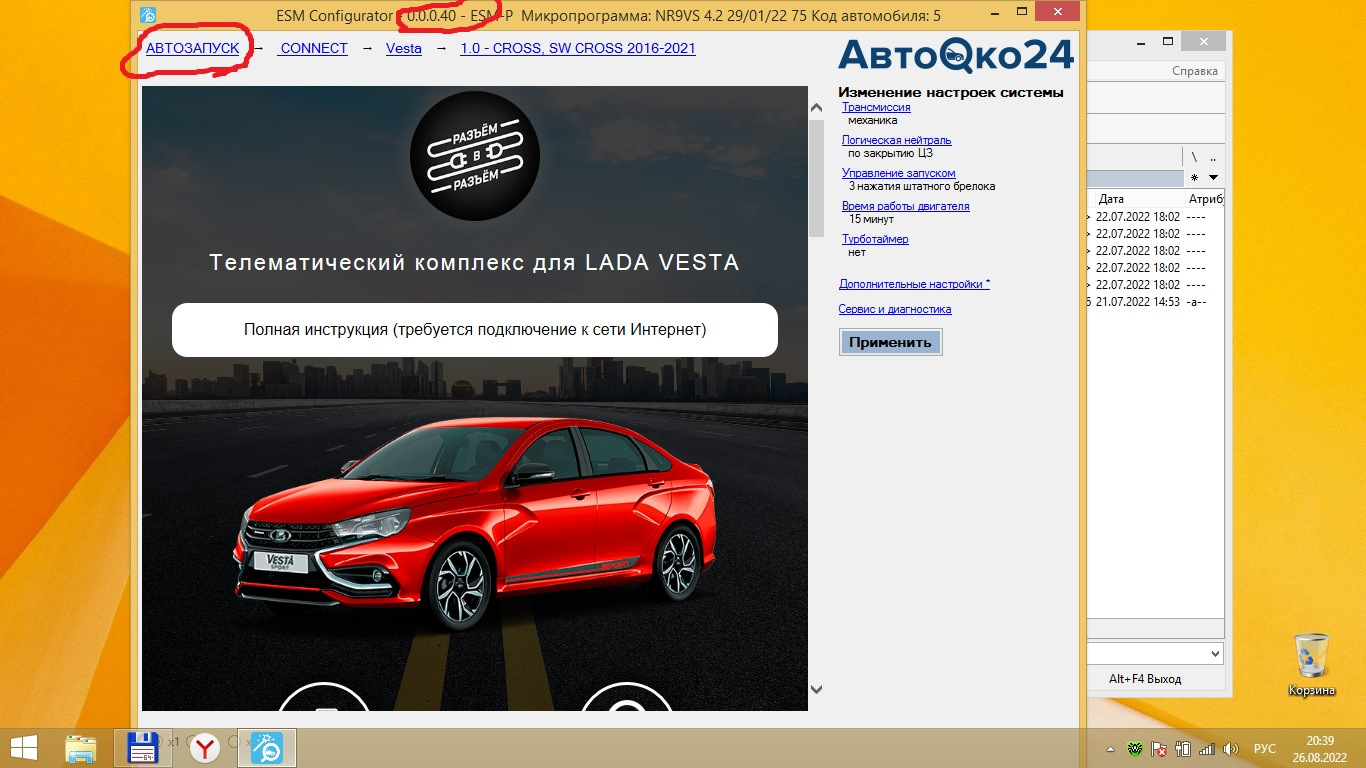Open the Vesta breadcrumb link

click(404, 48)
